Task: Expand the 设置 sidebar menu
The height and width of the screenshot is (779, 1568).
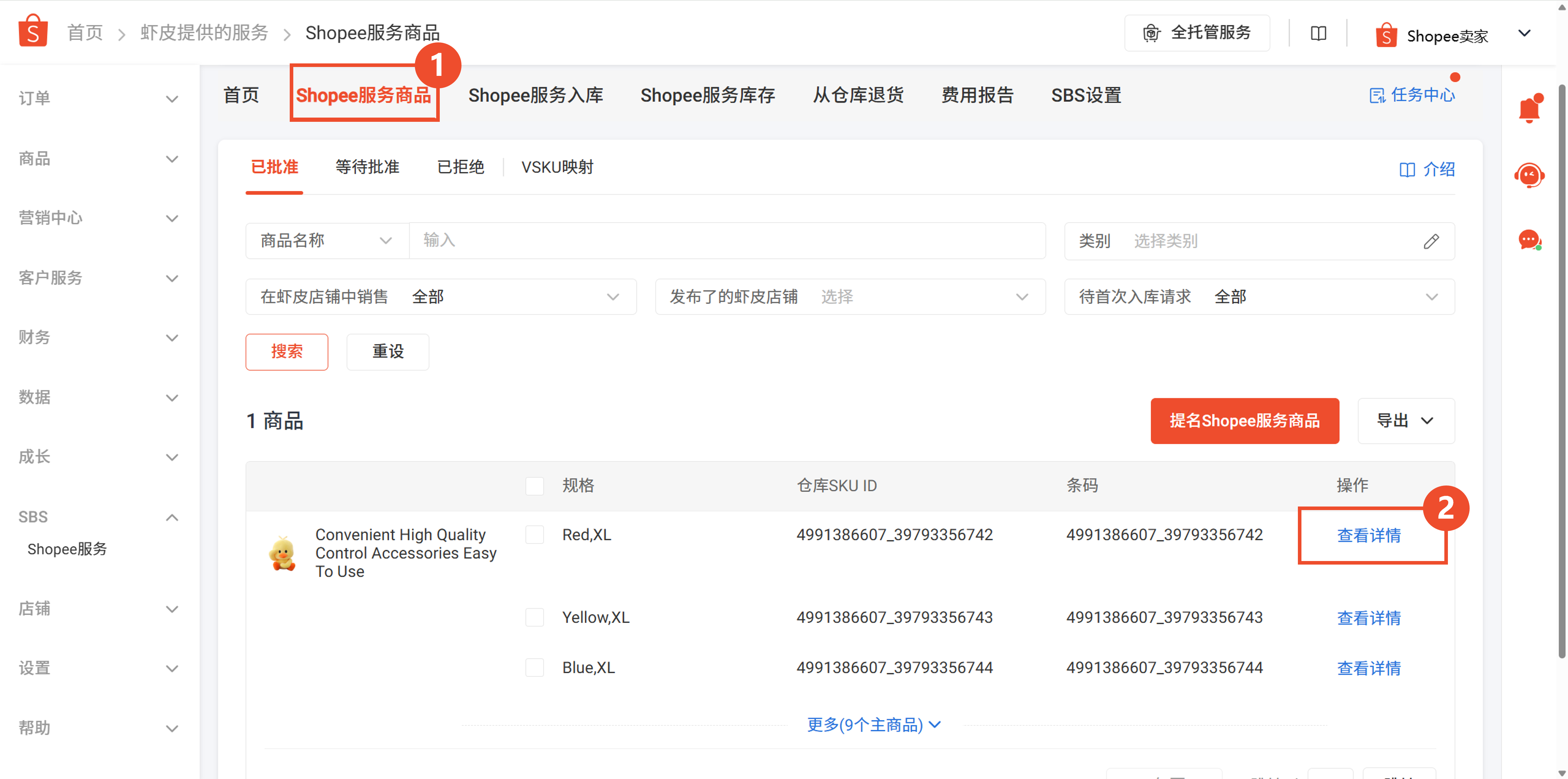Action: click(99, 668)
